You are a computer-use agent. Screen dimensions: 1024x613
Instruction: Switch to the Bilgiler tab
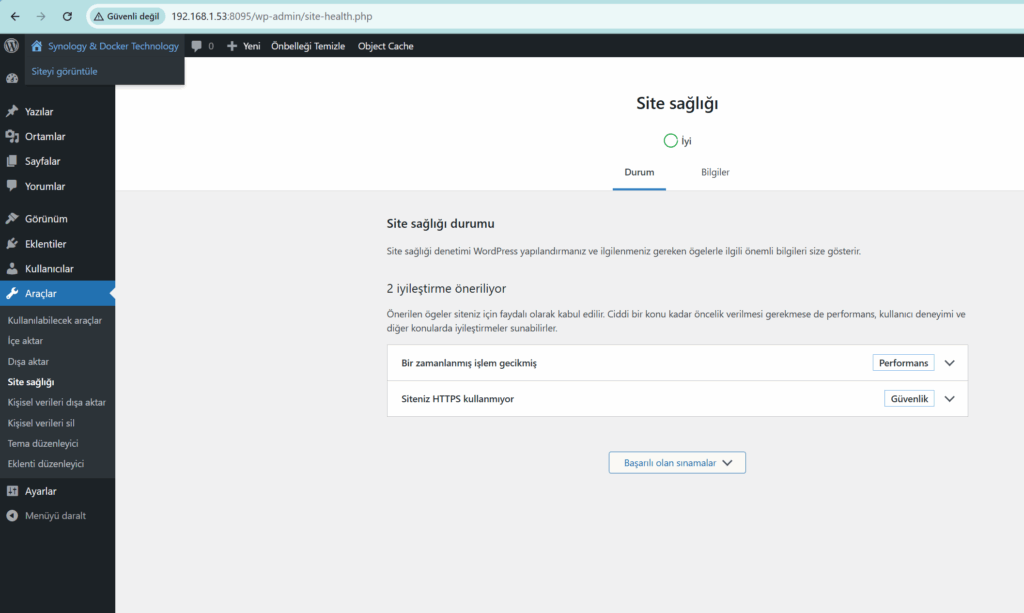pos(715,172)
